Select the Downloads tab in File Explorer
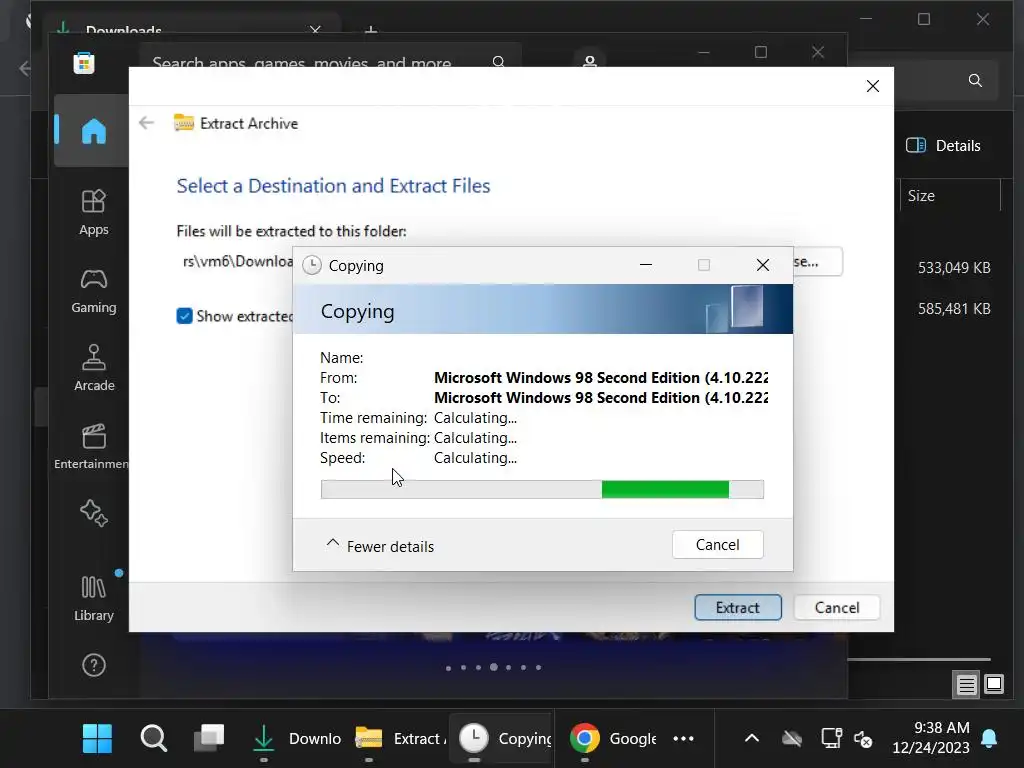This screenshot has height=768, width=1024. click(191, 29)
